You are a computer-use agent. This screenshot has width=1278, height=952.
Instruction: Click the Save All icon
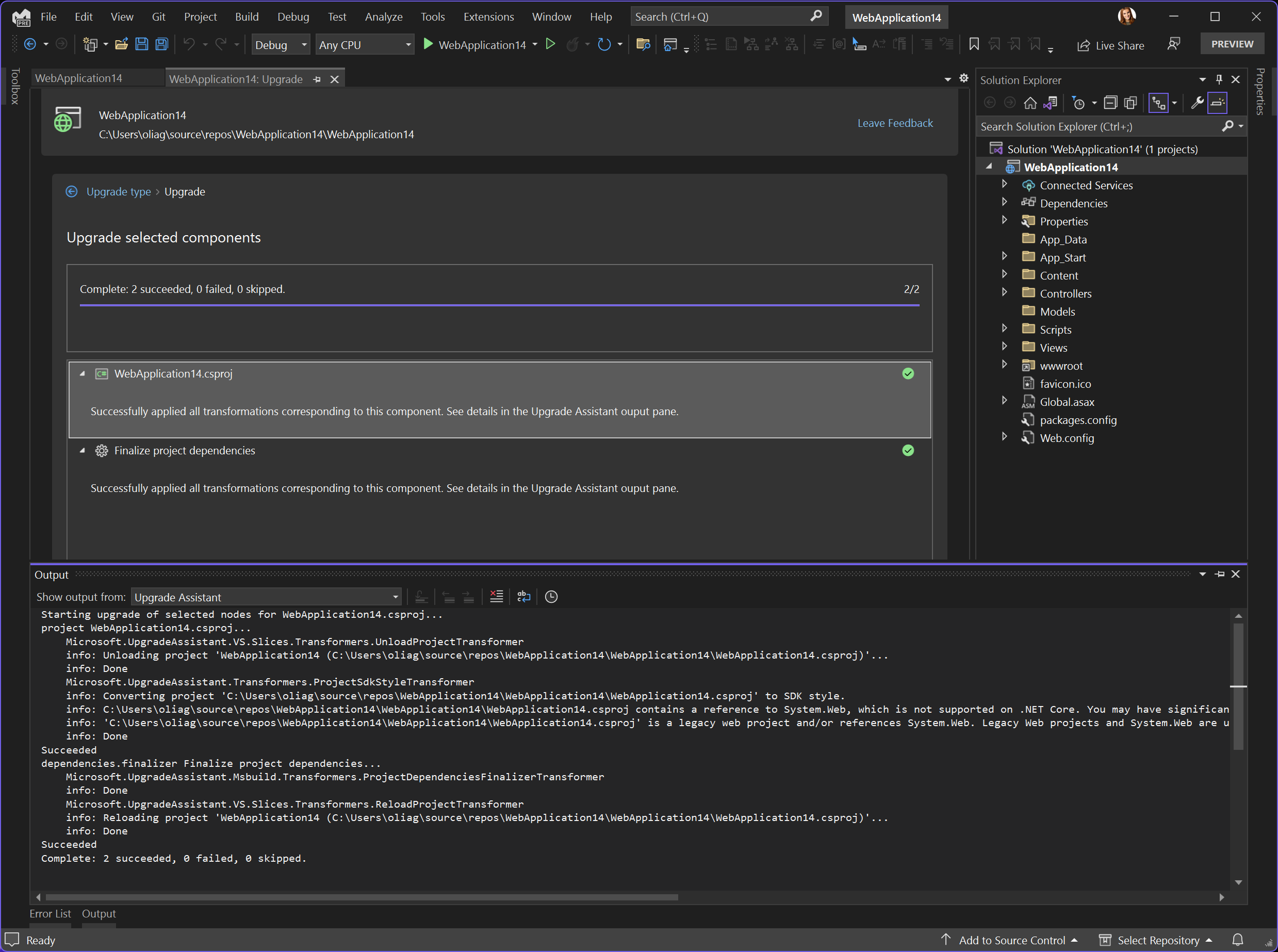162,44
